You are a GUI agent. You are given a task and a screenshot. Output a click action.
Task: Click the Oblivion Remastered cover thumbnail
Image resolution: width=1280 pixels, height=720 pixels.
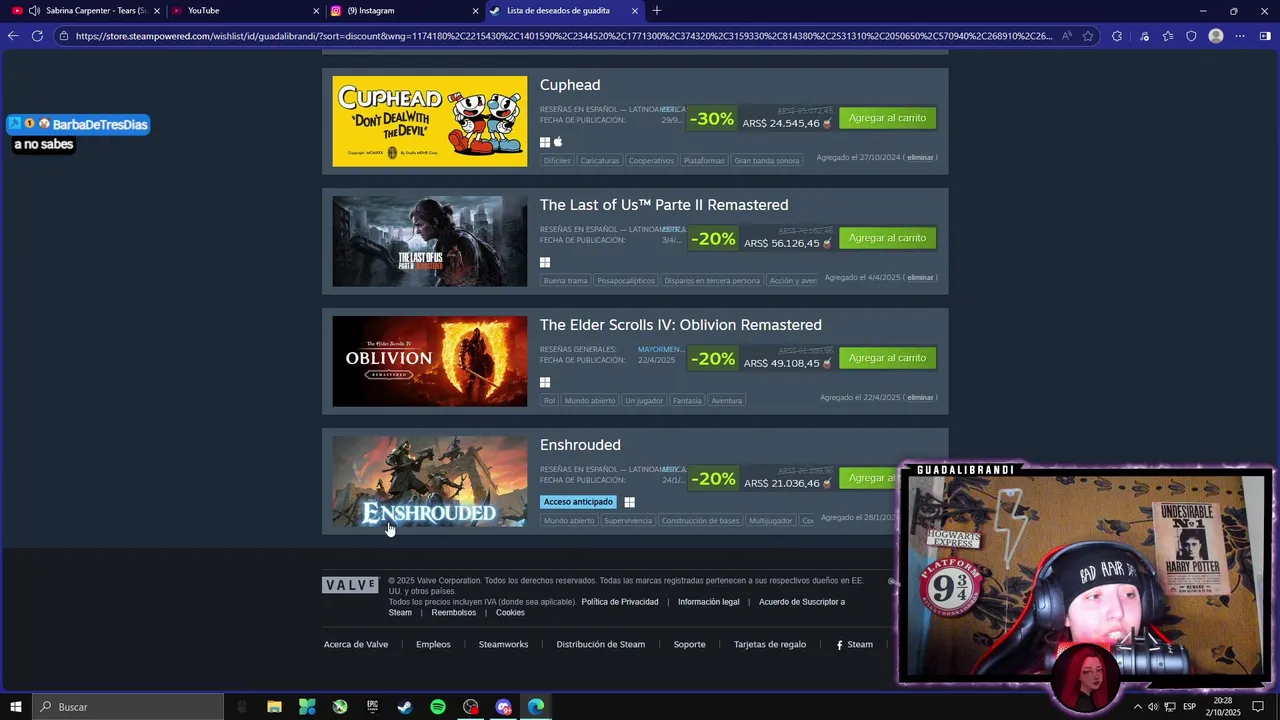[430, 361]
